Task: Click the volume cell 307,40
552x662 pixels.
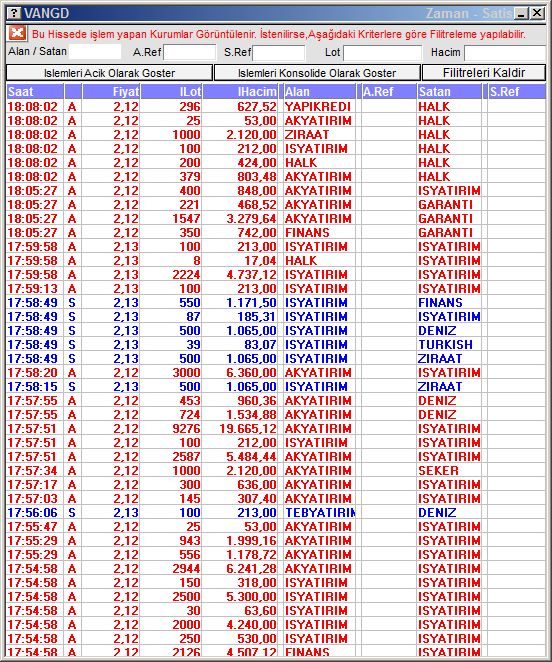Action: coord(240,499)
